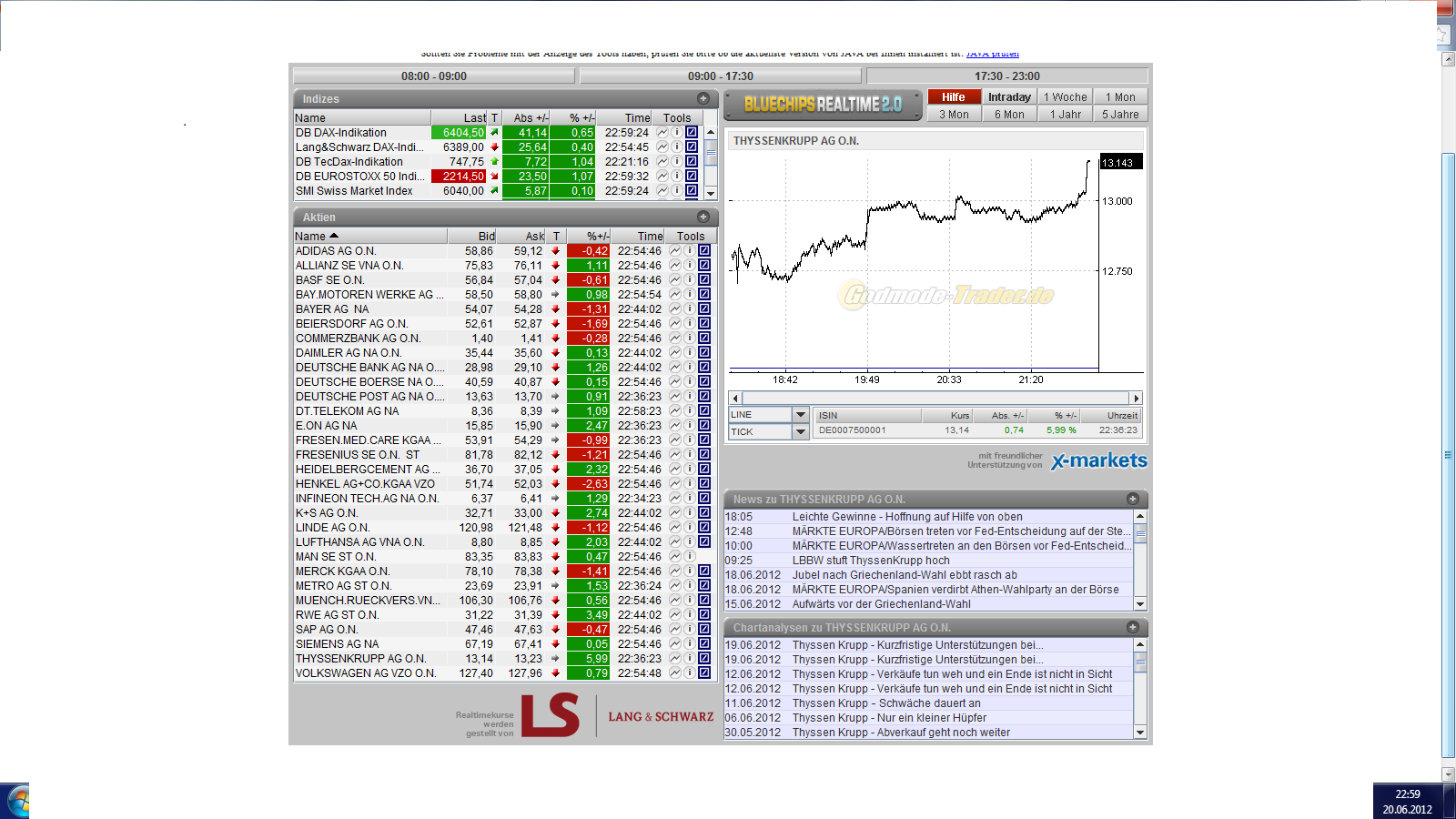
Task: Click chart horizontal scrollbar left arrow
Action: [735, 399]
